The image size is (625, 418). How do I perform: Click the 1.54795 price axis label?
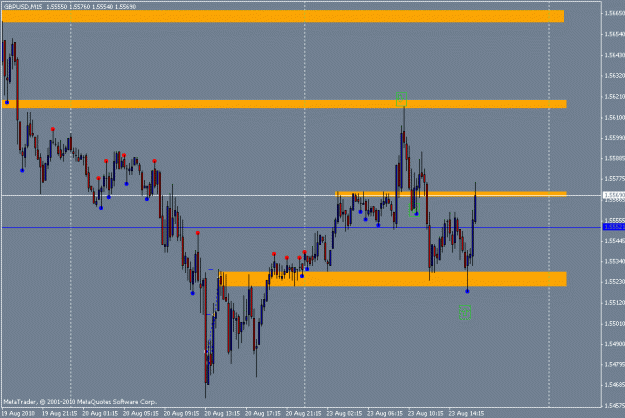(x=614, y=364)
